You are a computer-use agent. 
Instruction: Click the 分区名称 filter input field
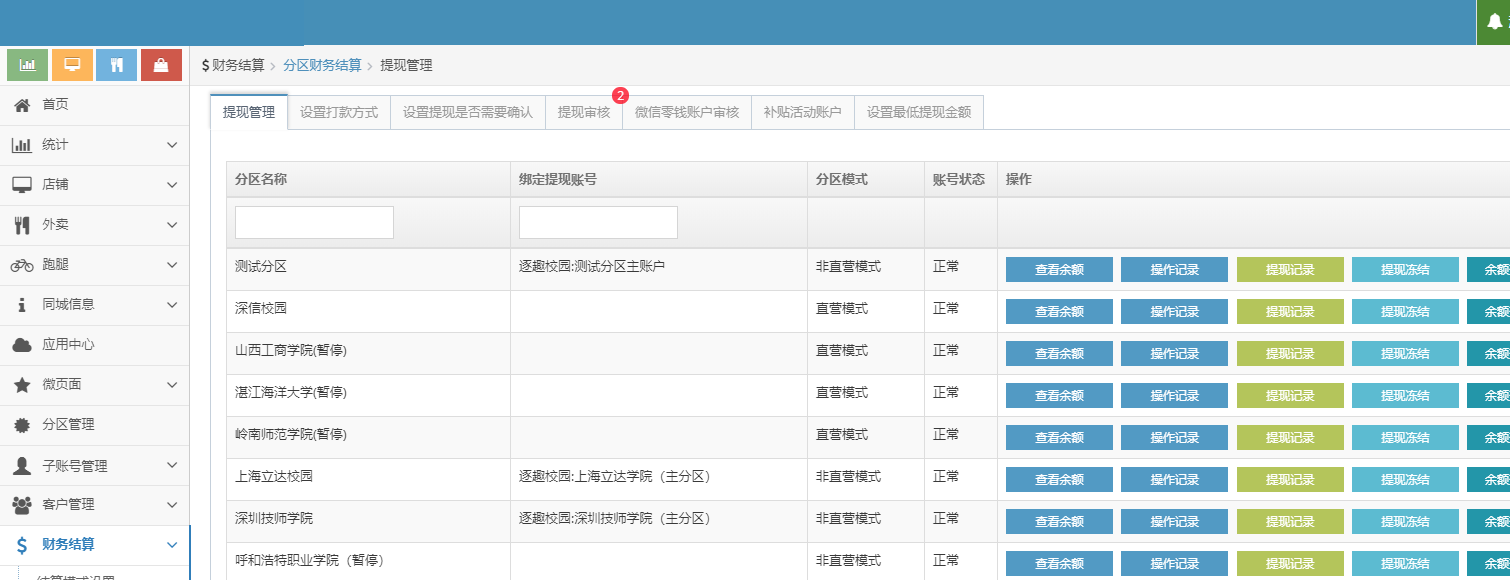(314, 223)
